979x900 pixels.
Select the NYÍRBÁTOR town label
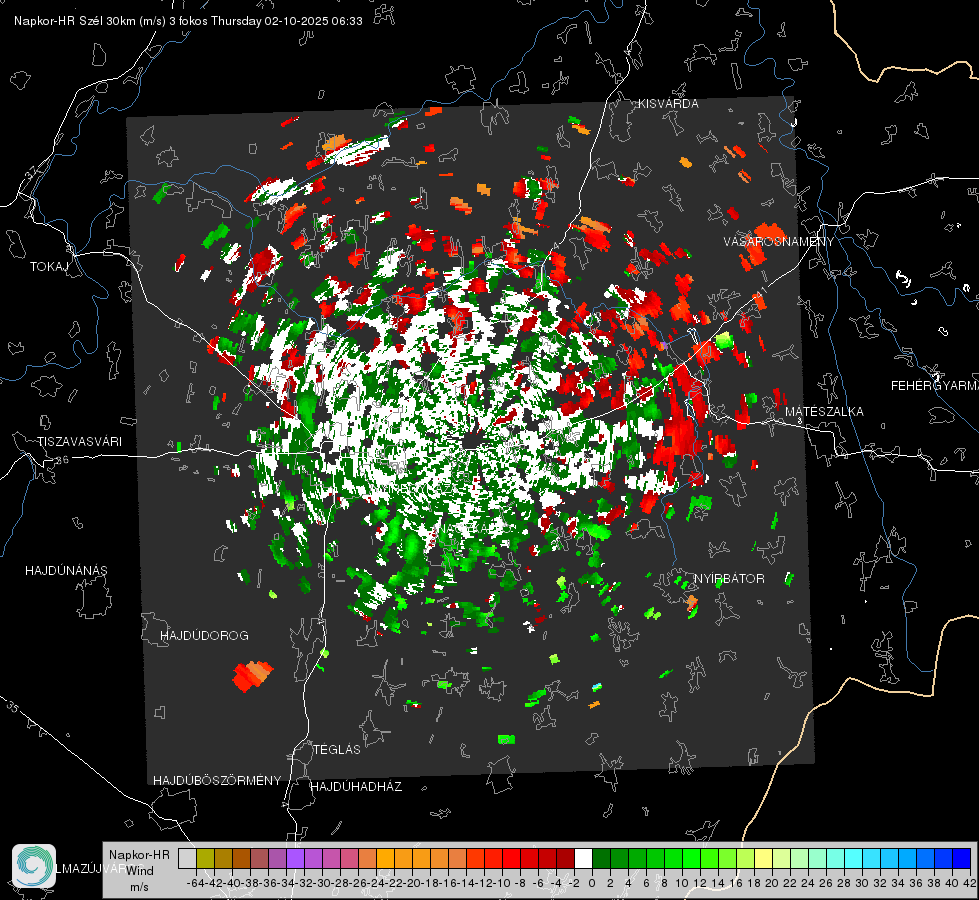click(729, 578)
